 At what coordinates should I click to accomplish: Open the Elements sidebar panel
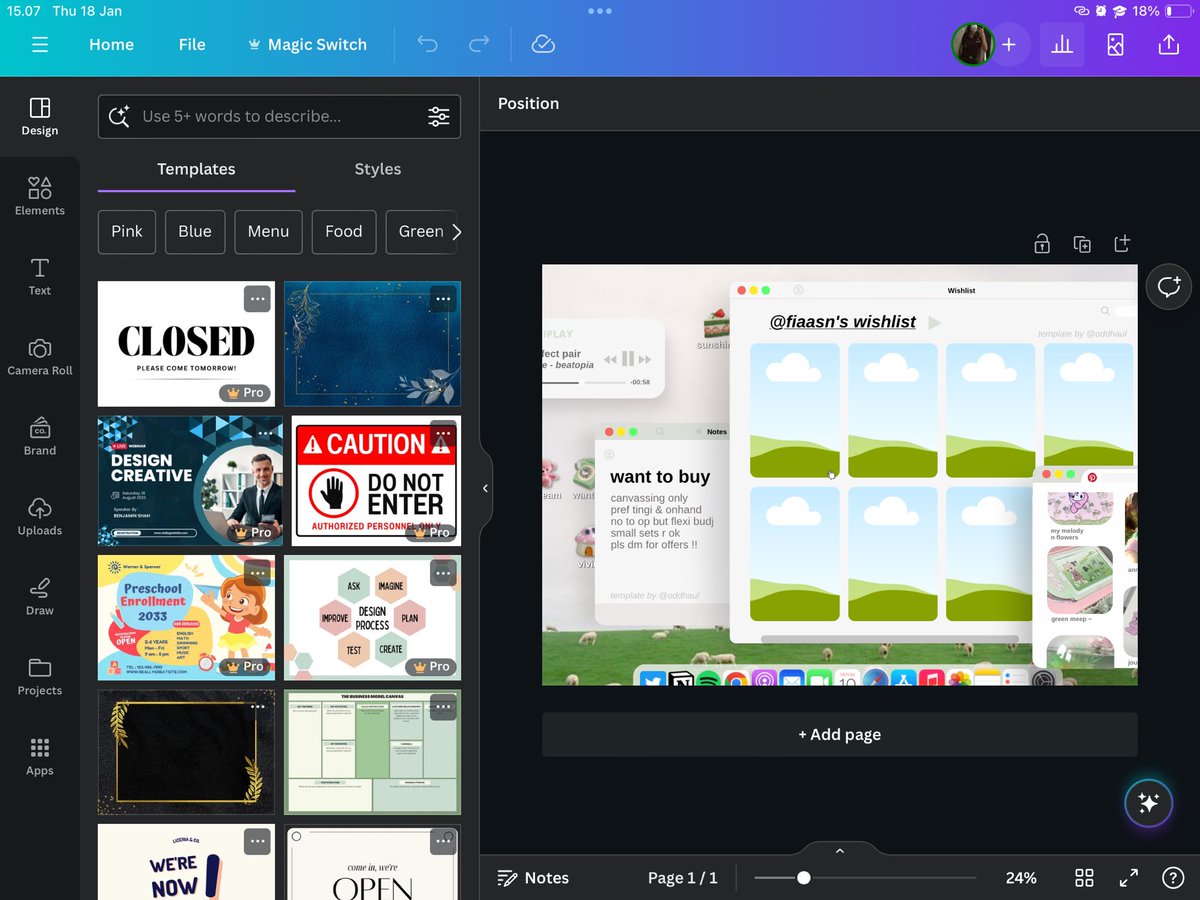[x=40, y=197]
